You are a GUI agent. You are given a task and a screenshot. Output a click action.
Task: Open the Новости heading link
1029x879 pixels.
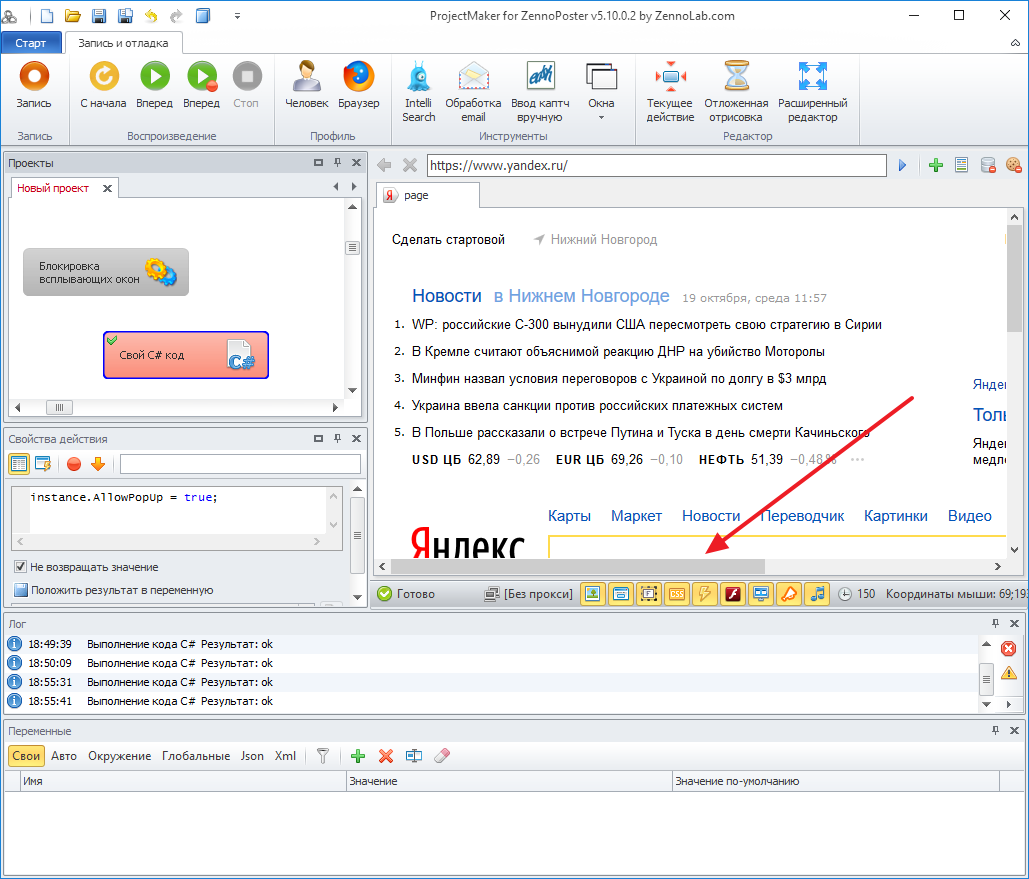(447, 296)
